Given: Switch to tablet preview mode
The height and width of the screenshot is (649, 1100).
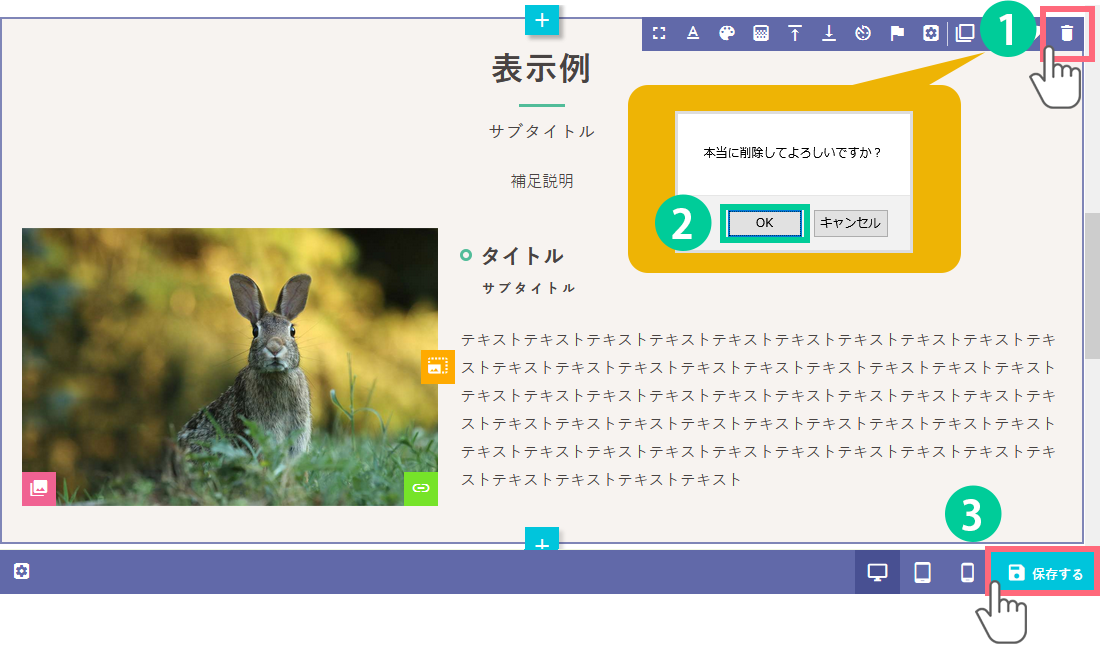Looking at the screenshot, I should [x=923, y=573].
